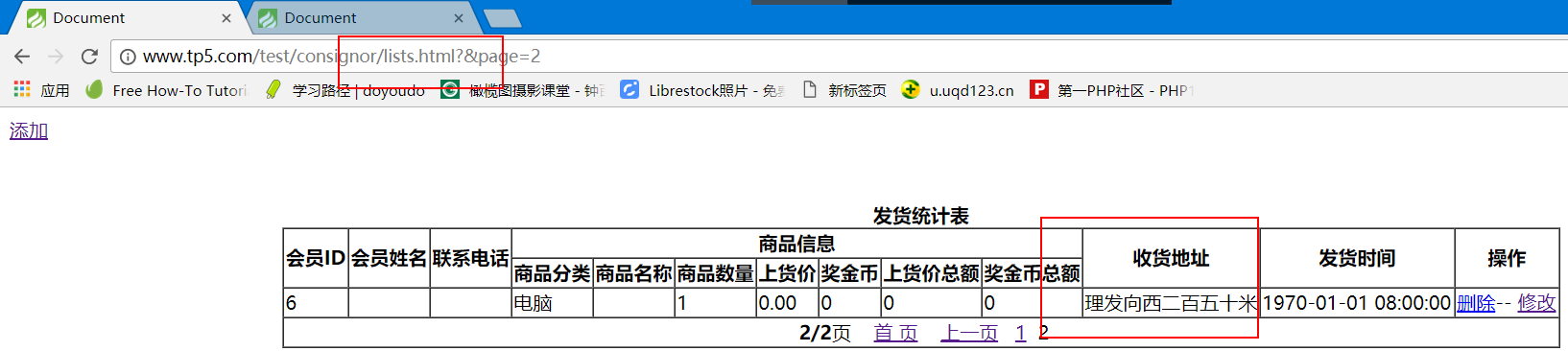Click the 奖金币 column header
Viewport: 1568px width, 351px height.
coord(849,273)
